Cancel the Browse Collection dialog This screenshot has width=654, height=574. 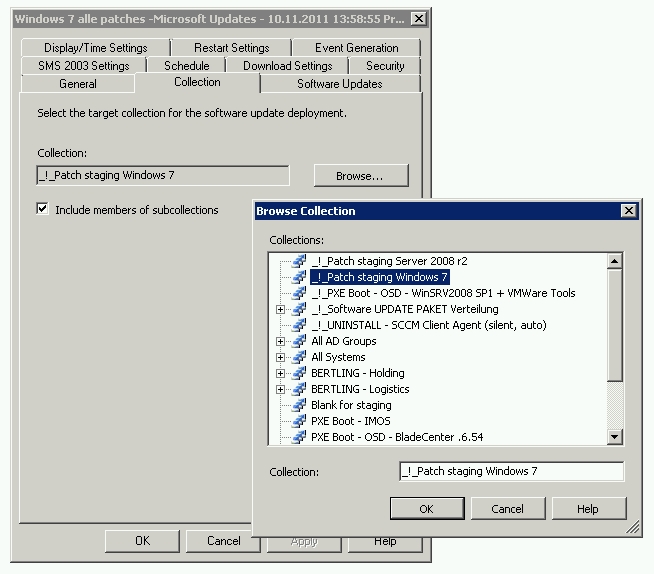click(508, 509)
